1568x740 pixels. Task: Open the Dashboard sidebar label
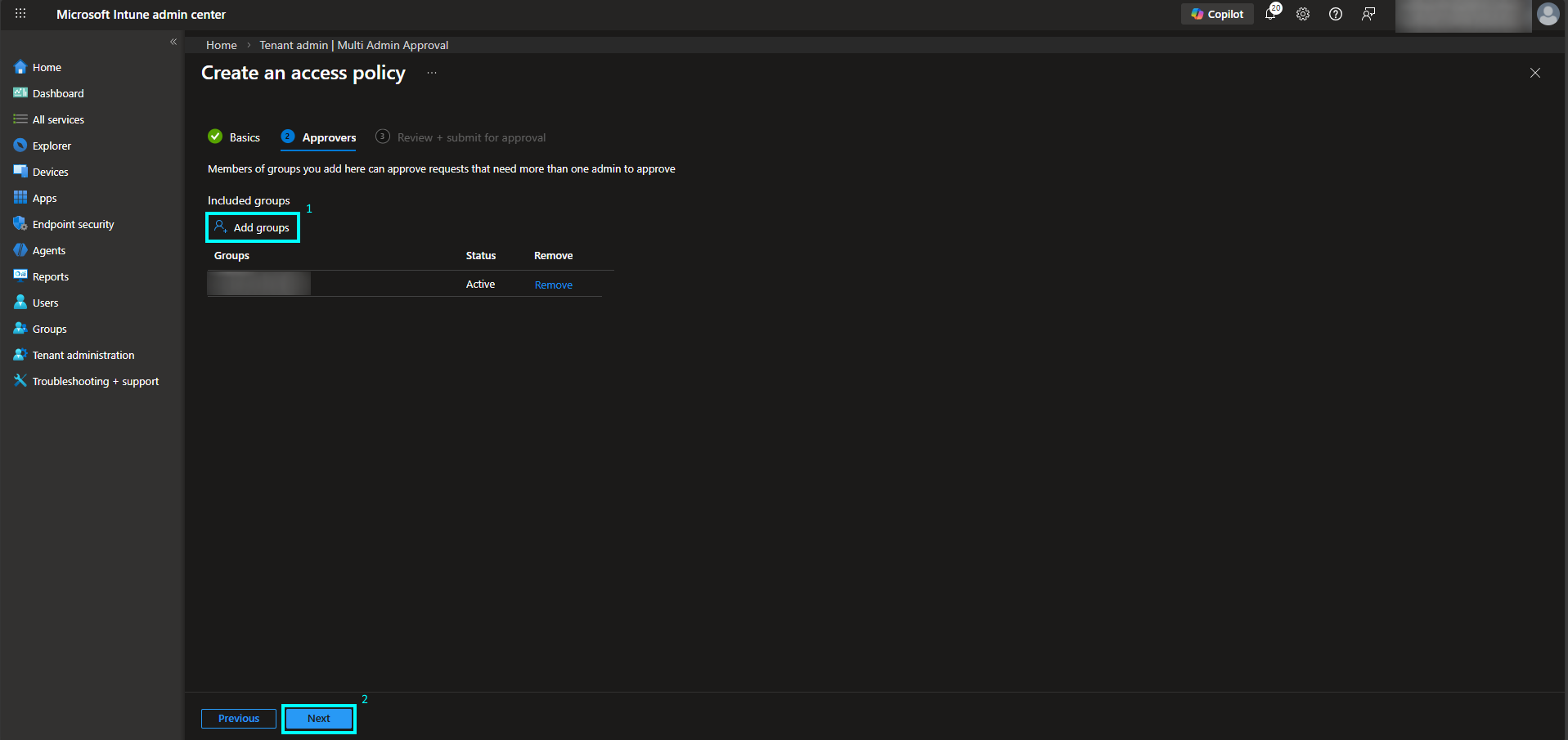pos(58,93)
